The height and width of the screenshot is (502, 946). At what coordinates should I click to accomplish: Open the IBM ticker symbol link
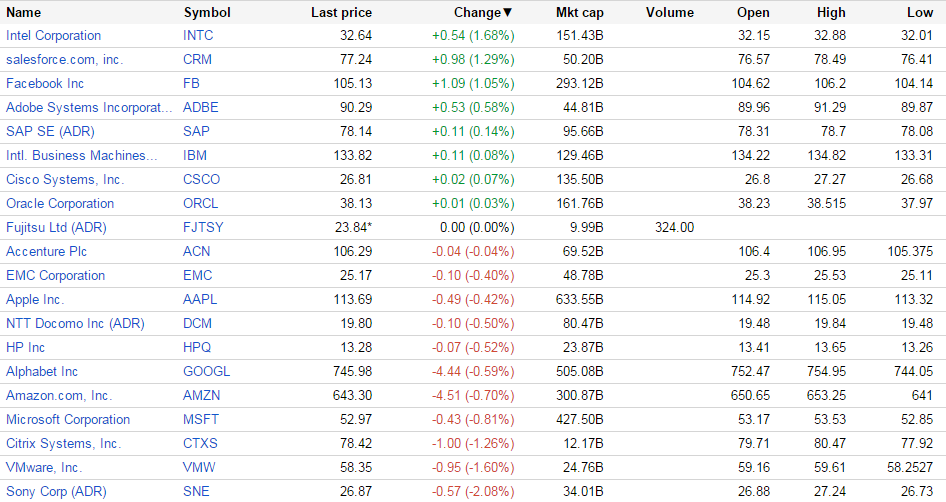point(195,155)
